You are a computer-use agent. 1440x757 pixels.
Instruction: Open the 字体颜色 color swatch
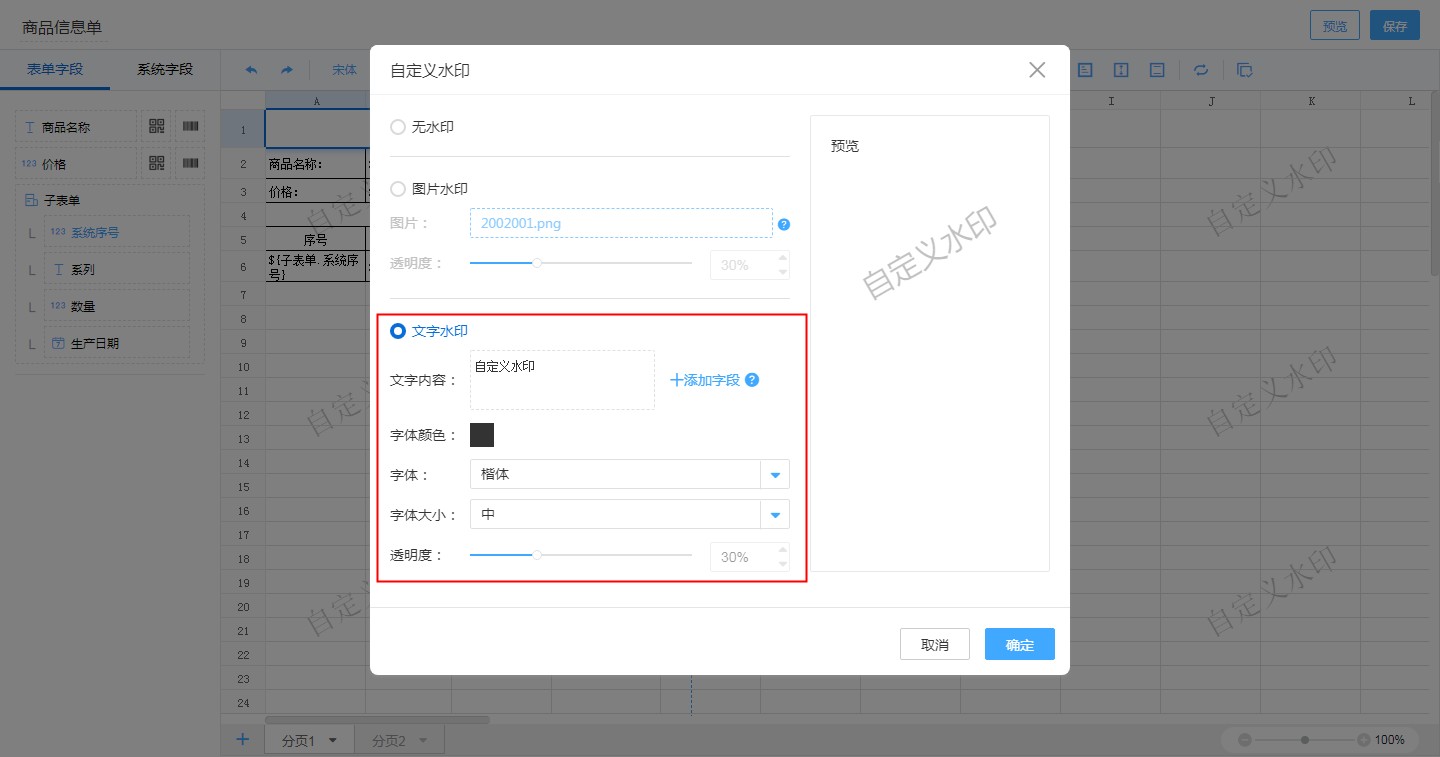pos(482,434)
